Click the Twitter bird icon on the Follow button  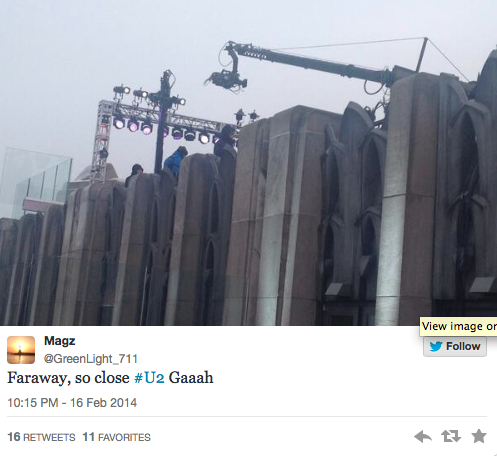(x=436, y=346)
